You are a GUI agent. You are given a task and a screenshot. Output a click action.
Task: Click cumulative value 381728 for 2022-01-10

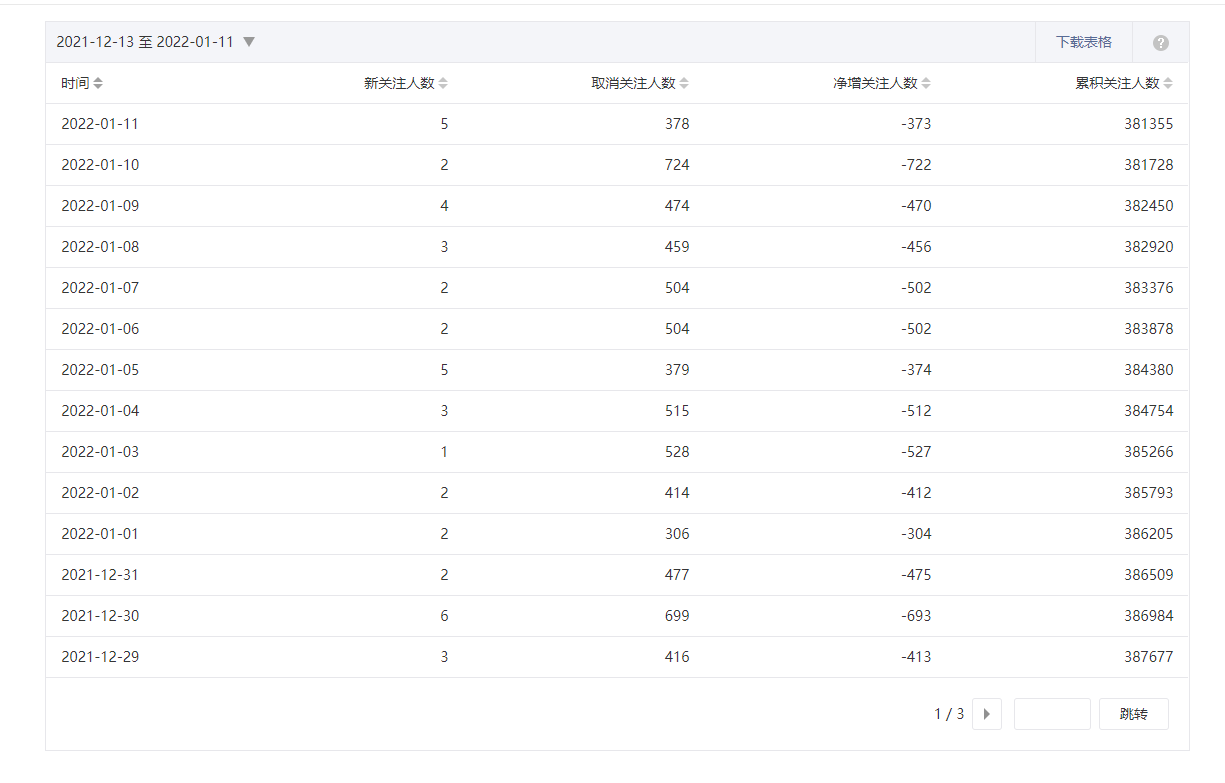1148,165
